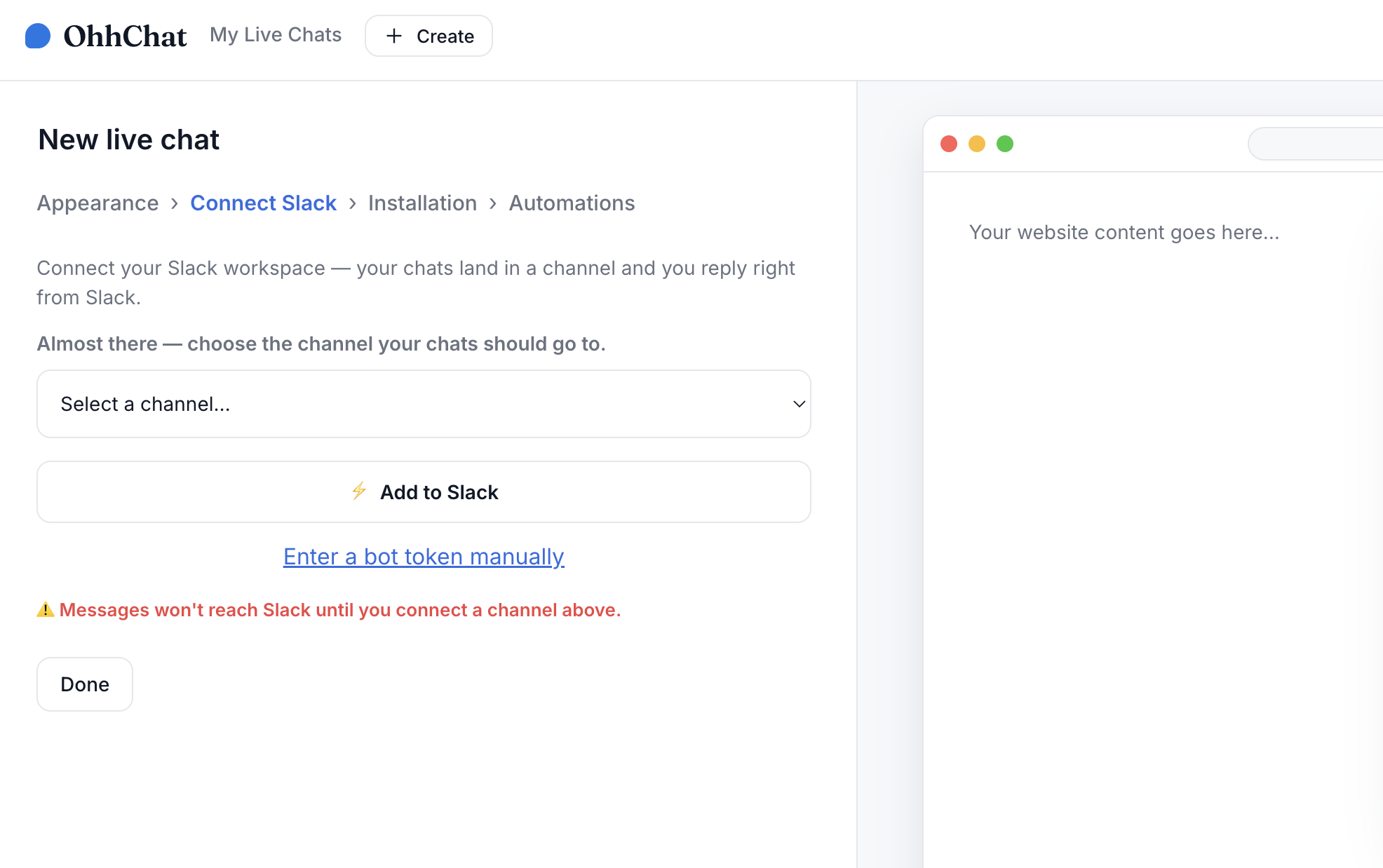This screenshot has width=1383, height=868.
Task: Click the "Messages won't reach Slack" warning text
Action: pyautogui.click(x=340, y=610)
